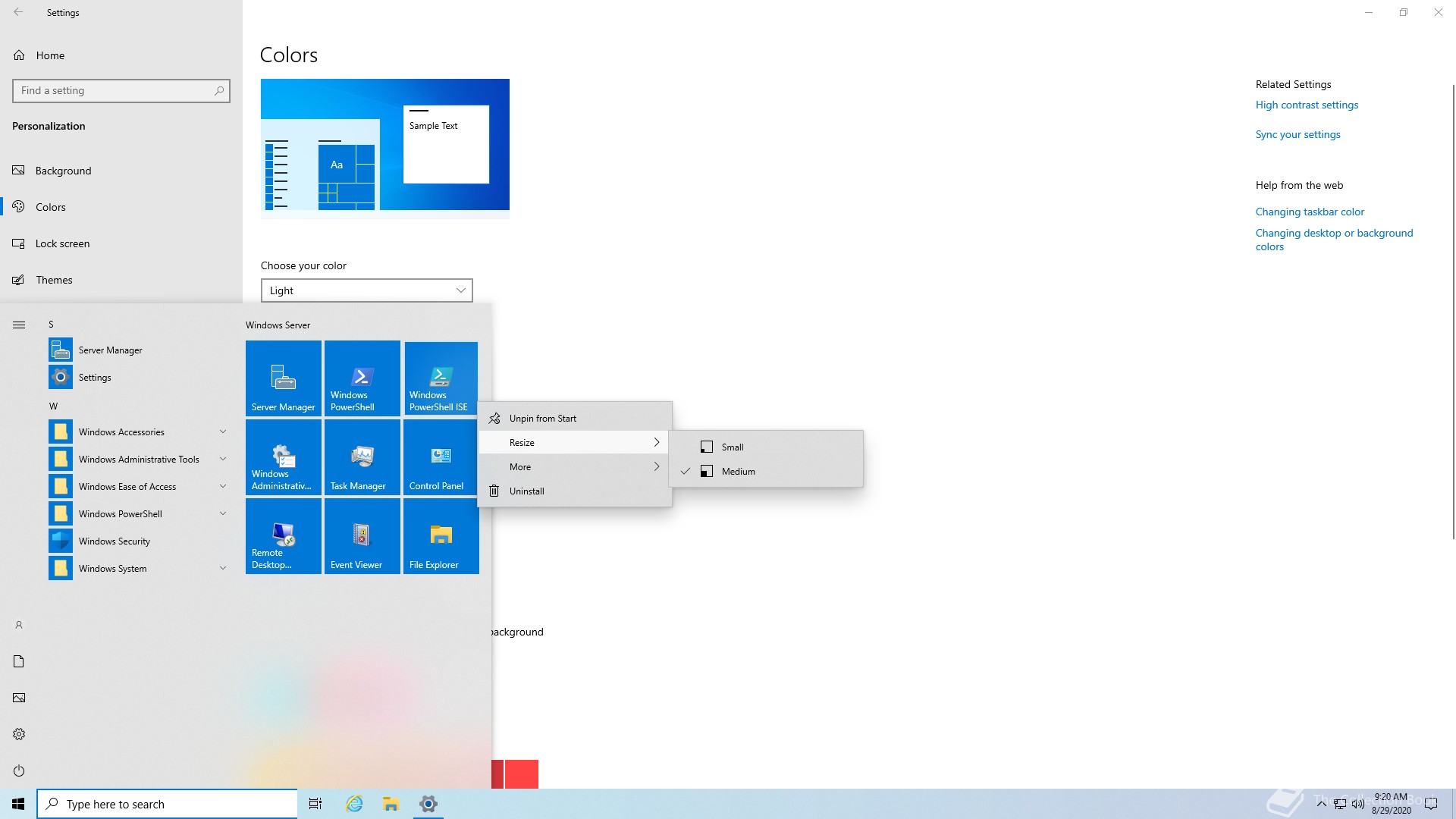1456x819 pixels.
Task: Open the Server Manager tile
Action: 284,378
